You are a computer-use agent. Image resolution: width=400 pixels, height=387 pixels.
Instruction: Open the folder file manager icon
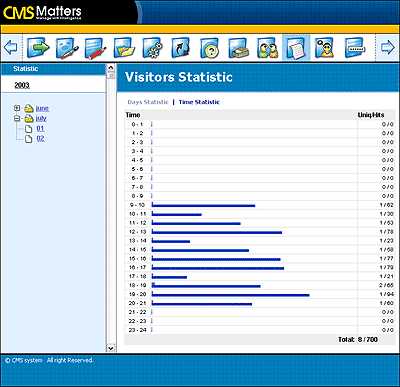pyautogui.click(x=124, y=48)
